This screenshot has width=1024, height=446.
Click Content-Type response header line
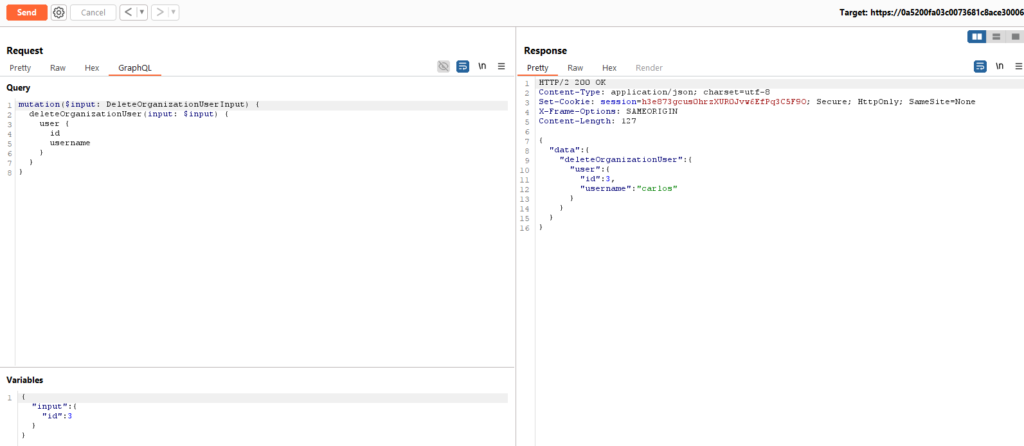[x=654, y=92]
